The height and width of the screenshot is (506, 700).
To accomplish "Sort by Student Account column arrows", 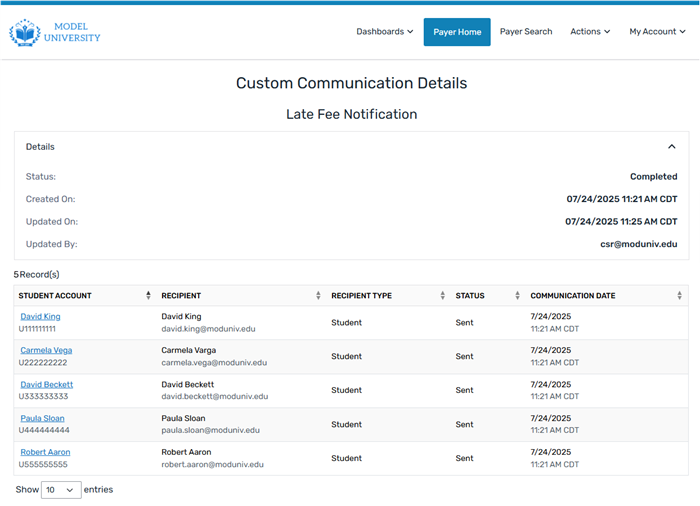I will click(148, 295).
